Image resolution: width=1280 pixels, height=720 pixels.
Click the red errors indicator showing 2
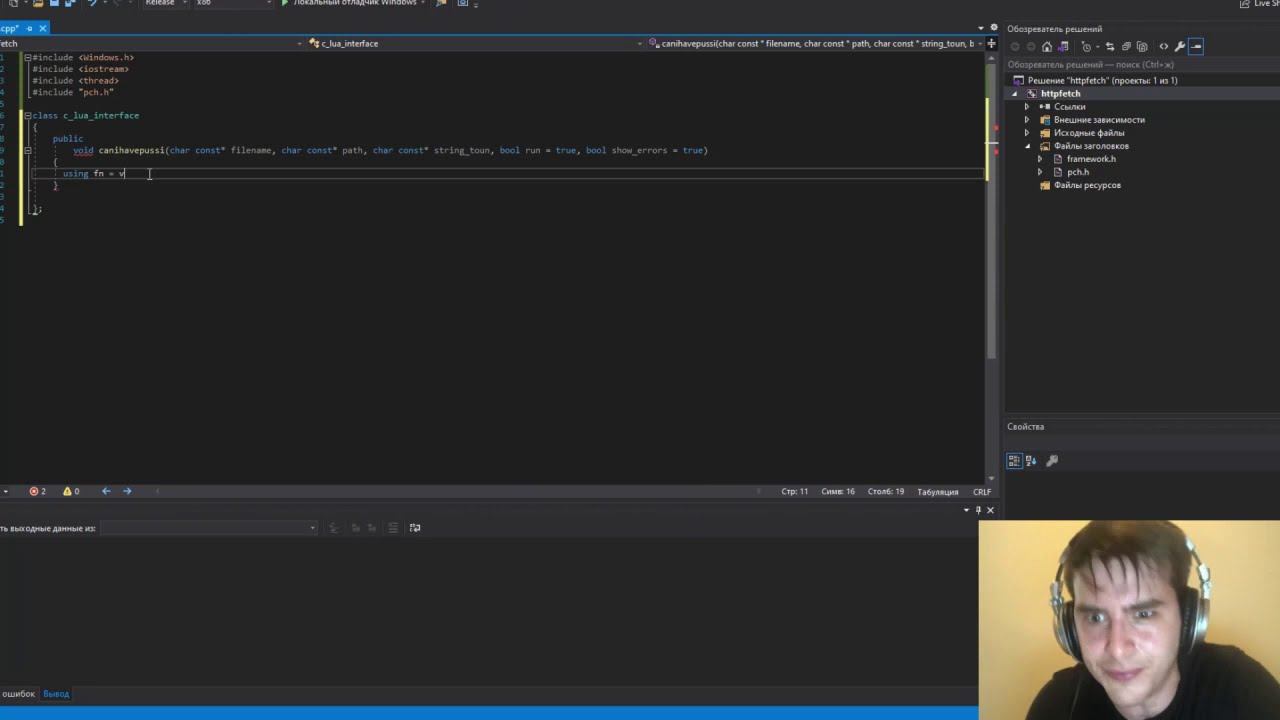point(38,491)
